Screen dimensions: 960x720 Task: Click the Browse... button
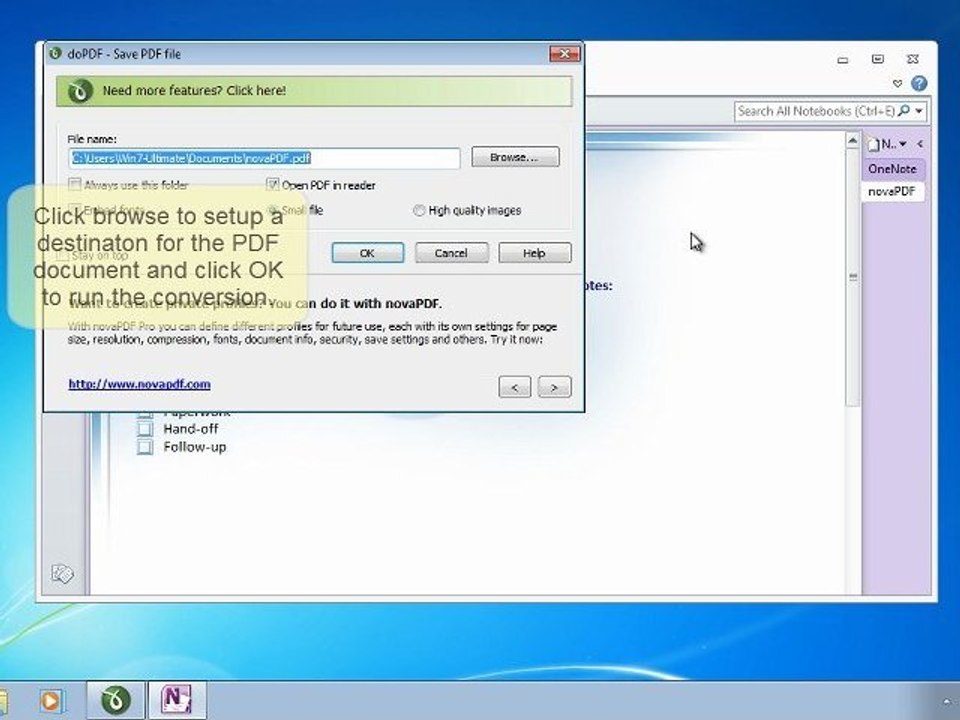coord(515,157)
